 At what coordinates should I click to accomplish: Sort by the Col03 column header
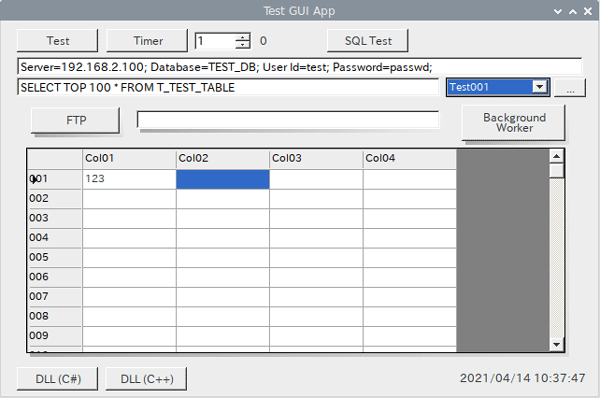click(316, 158)
